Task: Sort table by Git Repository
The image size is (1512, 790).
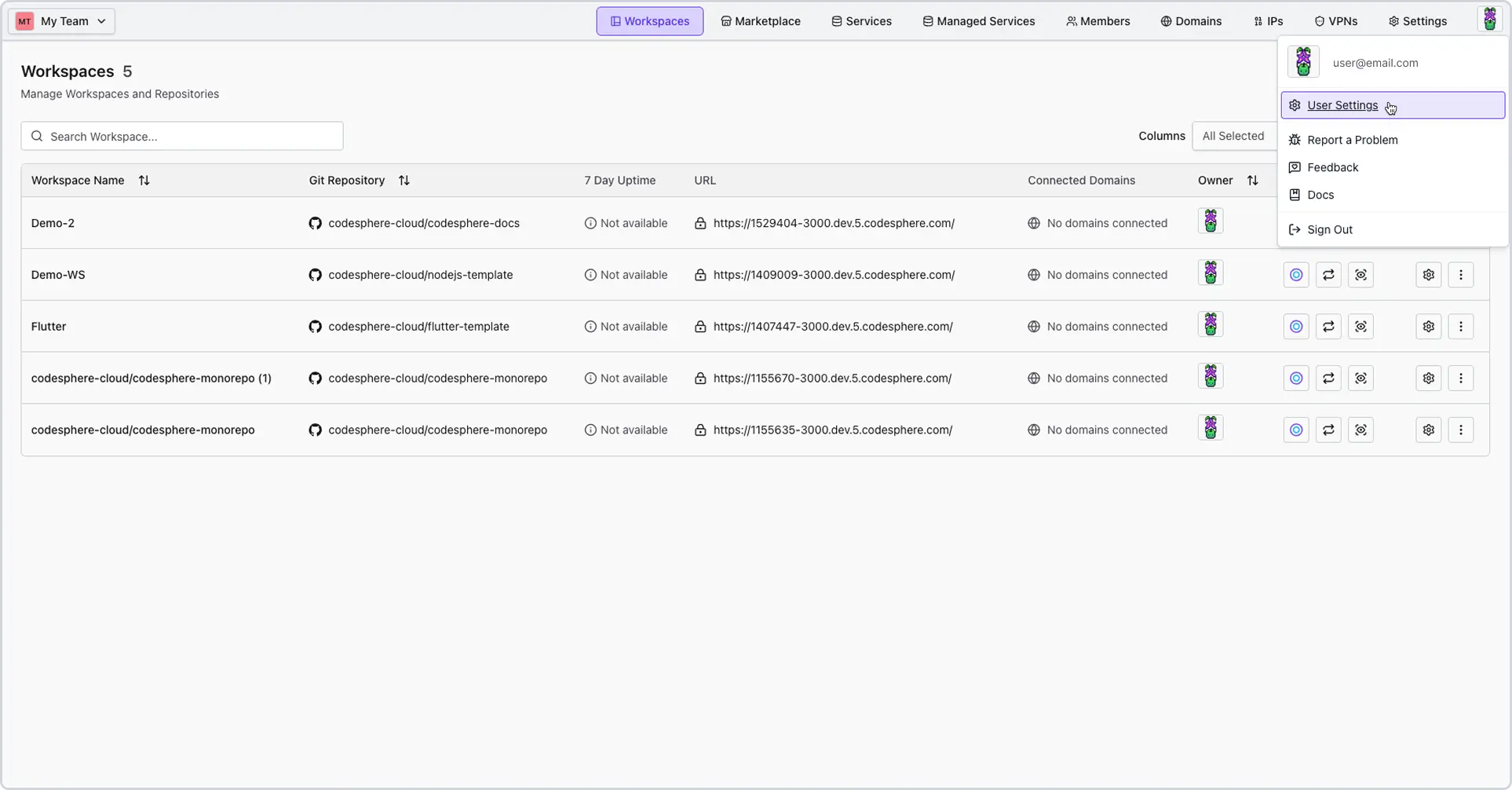Action: point(404,181)
